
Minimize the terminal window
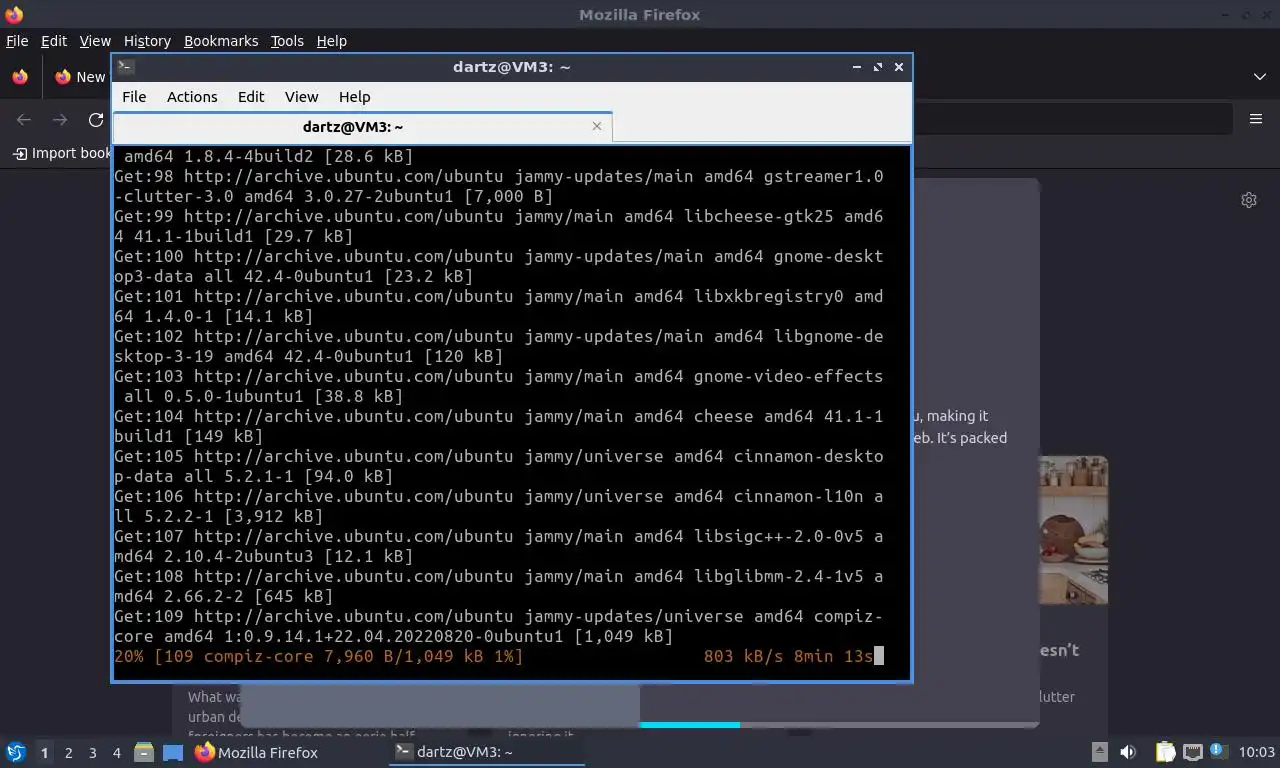[857, 67]
